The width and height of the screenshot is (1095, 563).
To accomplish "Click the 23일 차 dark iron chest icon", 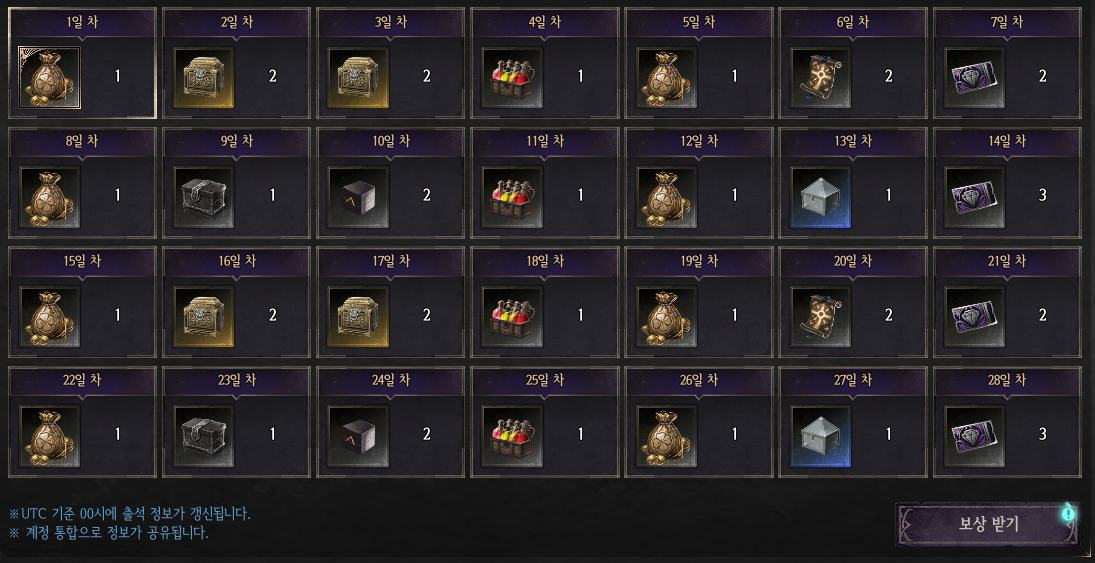I will pos(203,436).
